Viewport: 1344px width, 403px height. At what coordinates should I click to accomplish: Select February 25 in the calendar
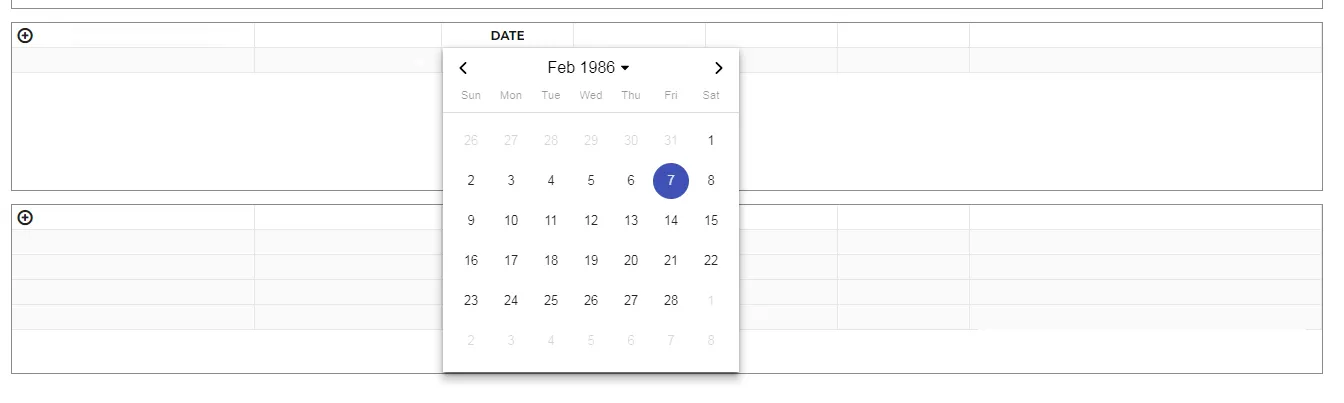551,301
